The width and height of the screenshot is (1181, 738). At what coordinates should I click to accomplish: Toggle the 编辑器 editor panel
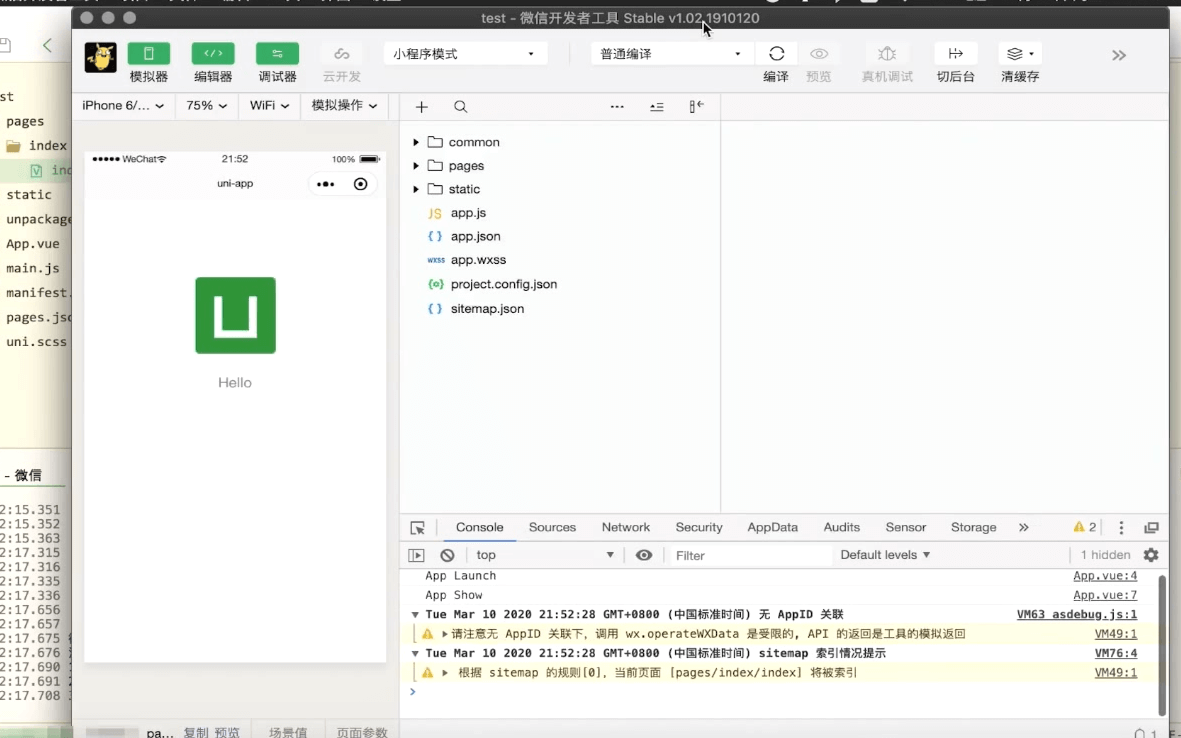point(213,53)
